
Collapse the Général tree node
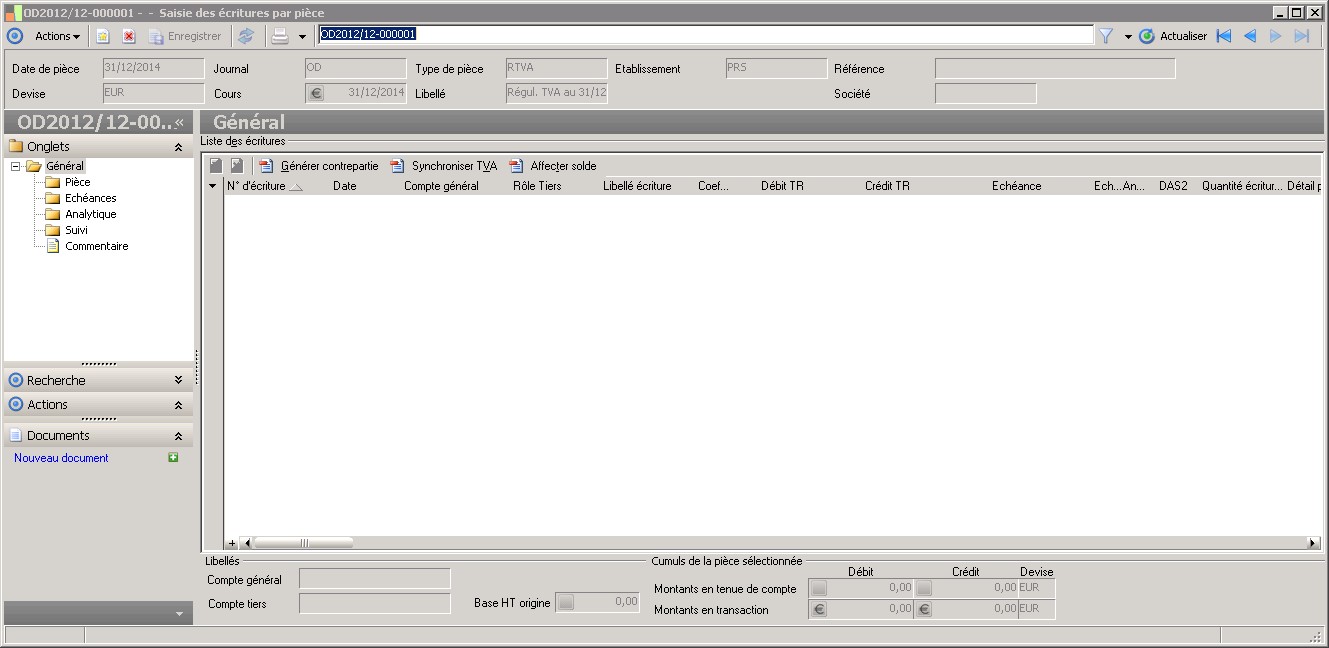[x=16, y=166]
